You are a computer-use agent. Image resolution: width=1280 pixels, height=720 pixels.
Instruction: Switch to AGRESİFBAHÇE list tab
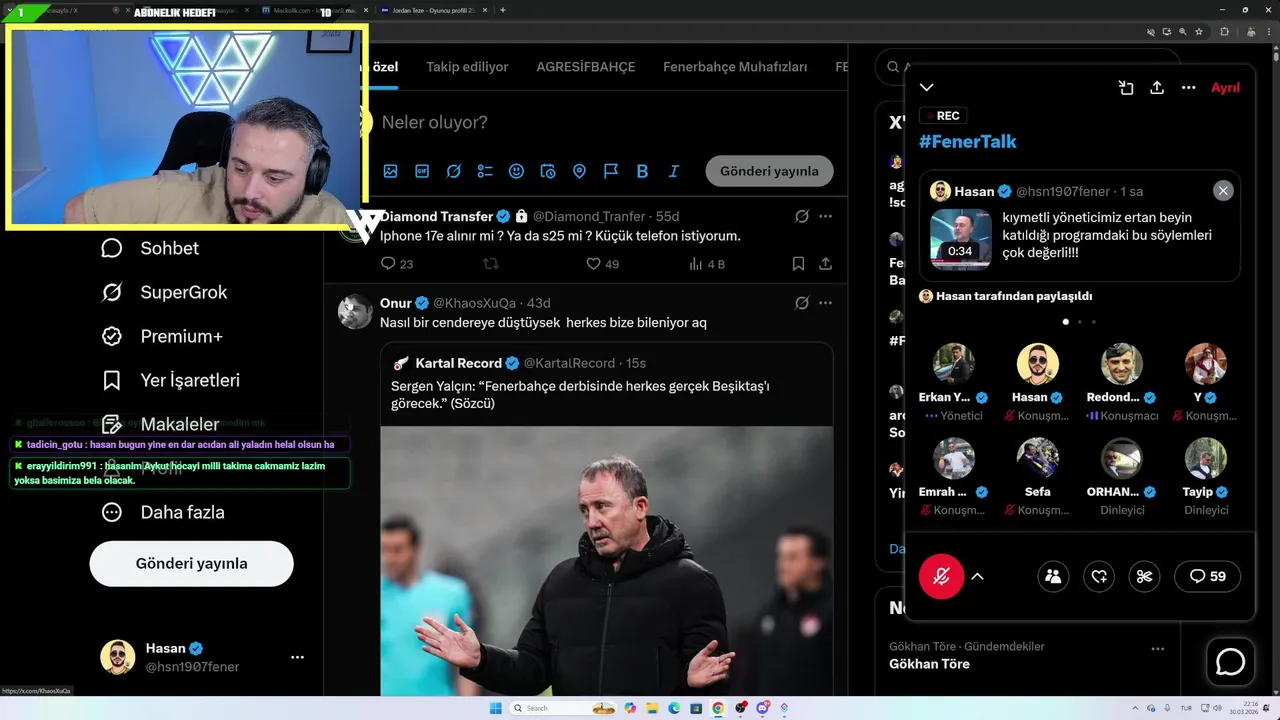pos(586,67)
